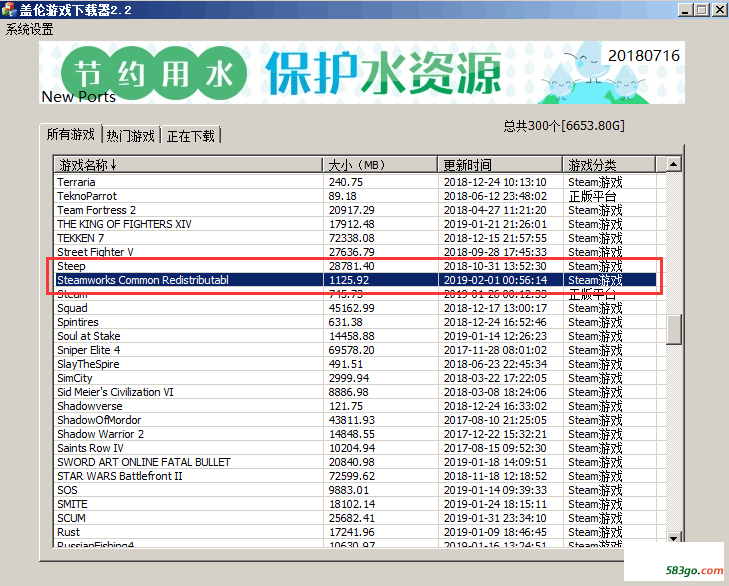Screen dimensions: 729x586
Task: Click size value 89.18
Action: [342, 196]
